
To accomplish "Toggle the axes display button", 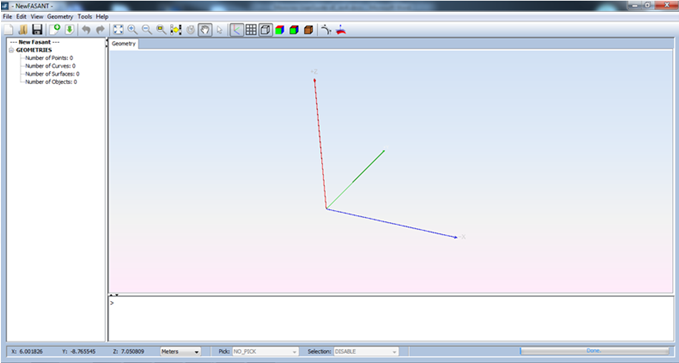I will coord(236,29).
